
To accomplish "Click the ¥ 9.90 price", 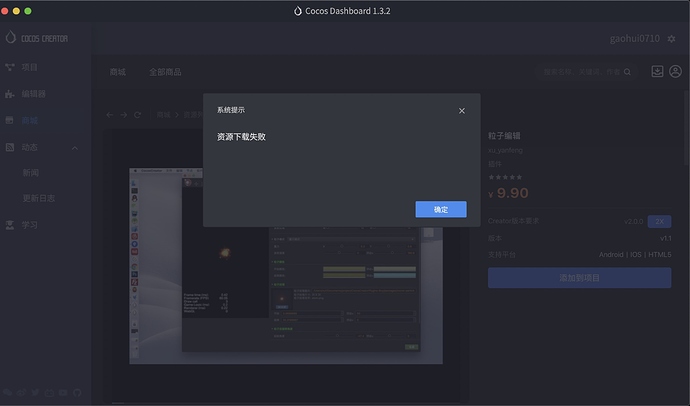I will [508, 193].
